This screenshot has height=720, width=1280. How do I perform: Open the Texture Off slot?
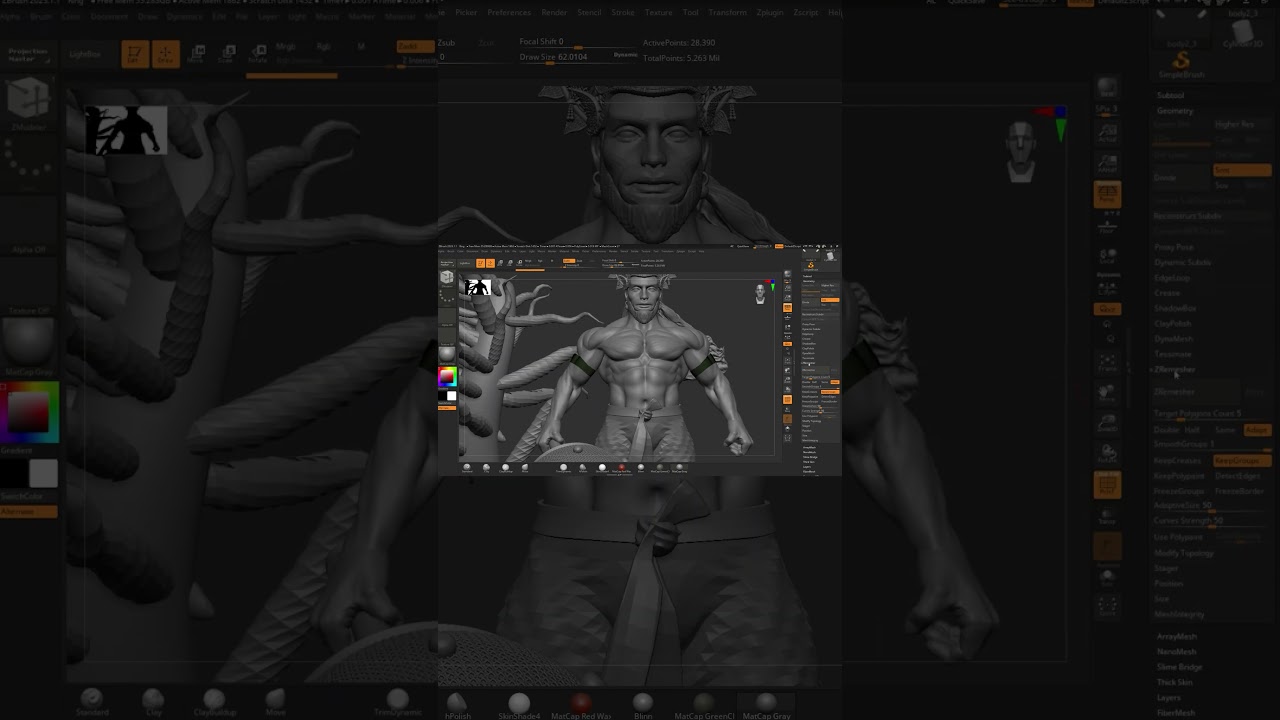pyautogui.click(x=29, y=285)
